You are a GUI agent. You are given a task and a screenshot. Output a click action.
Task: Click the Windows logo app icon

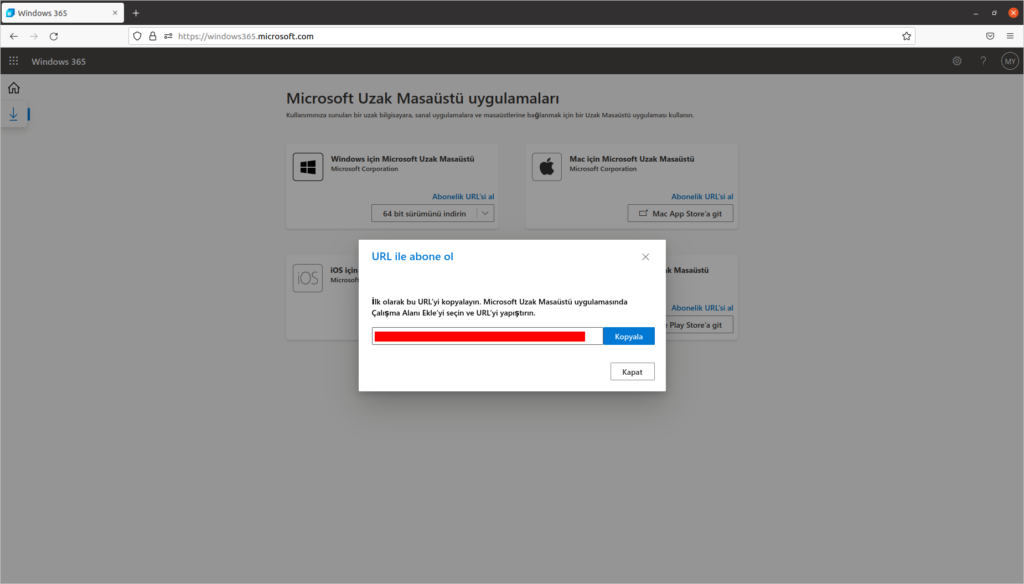308,167
